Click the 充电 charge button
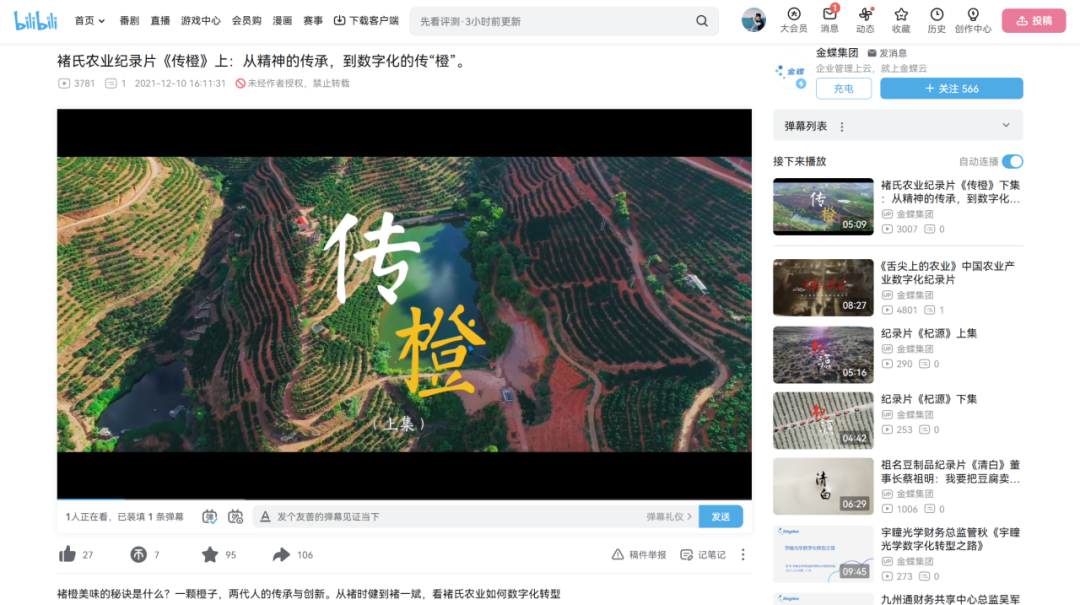 844,88
